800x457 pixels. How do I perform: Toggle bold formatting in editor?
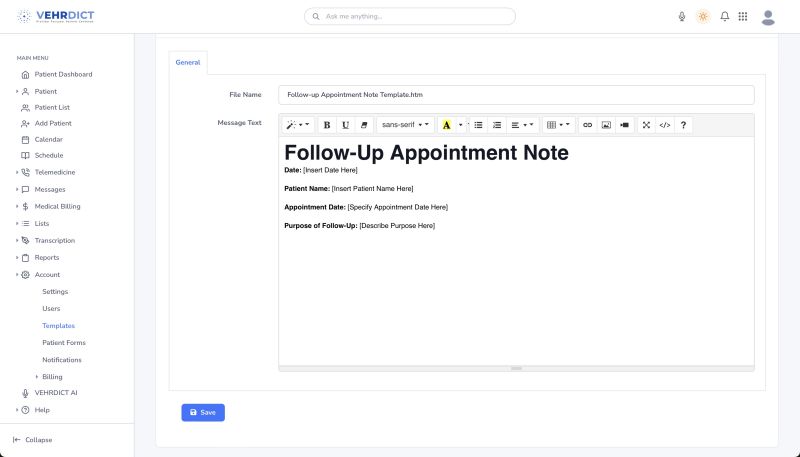[x=326, y=125]
